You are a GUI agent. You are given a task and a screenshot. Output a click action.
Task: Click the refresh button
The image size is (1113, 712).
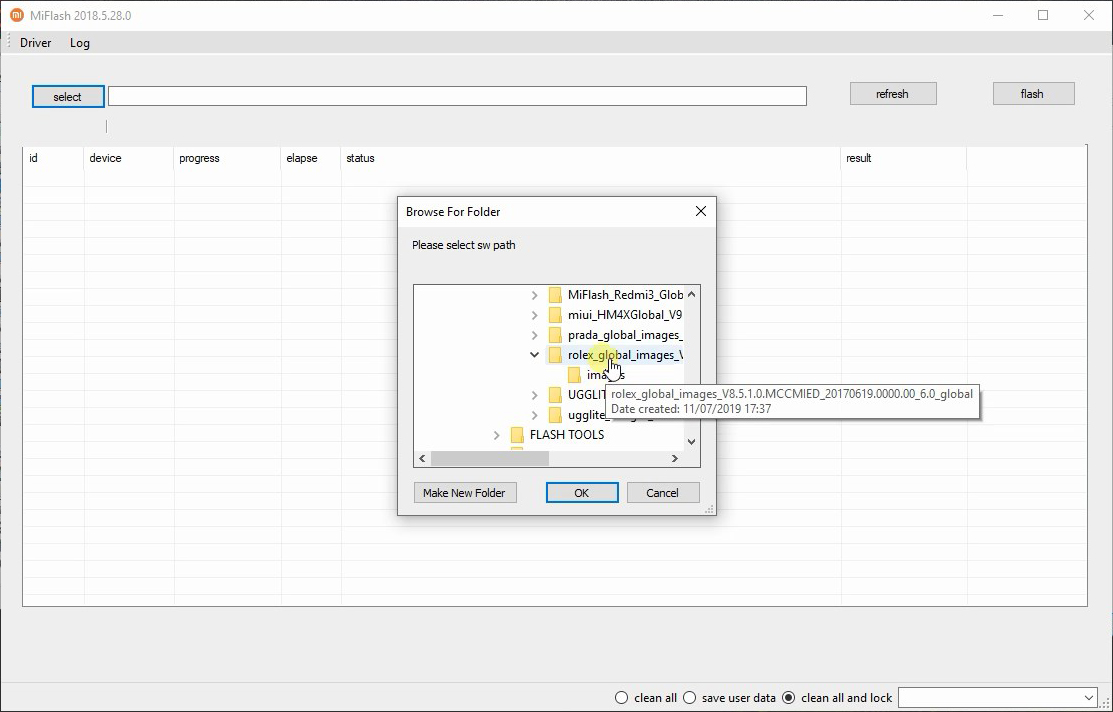[893, 94]
